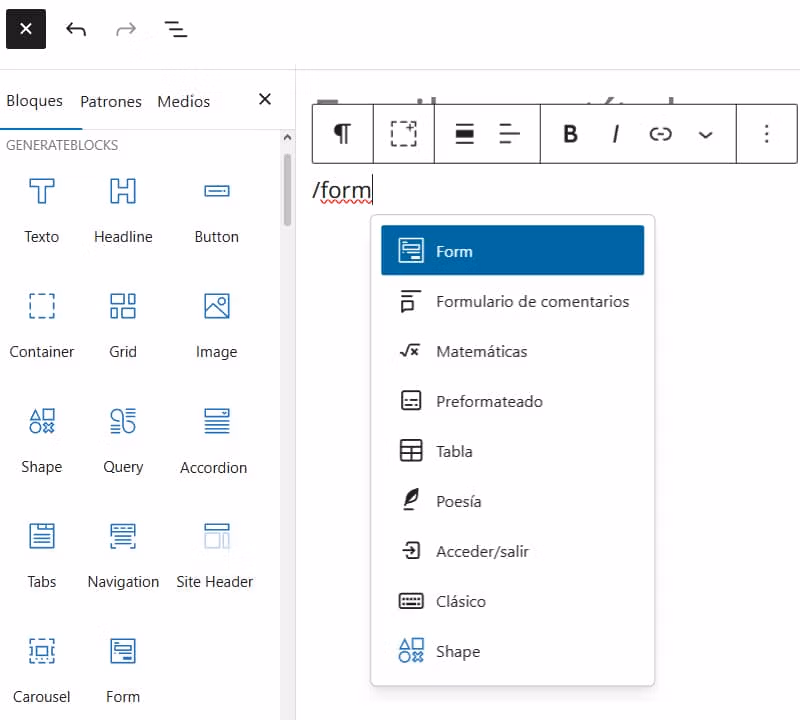Redo the last undone change
This screenshot has width=800, height=720.
tap(126, 29)
